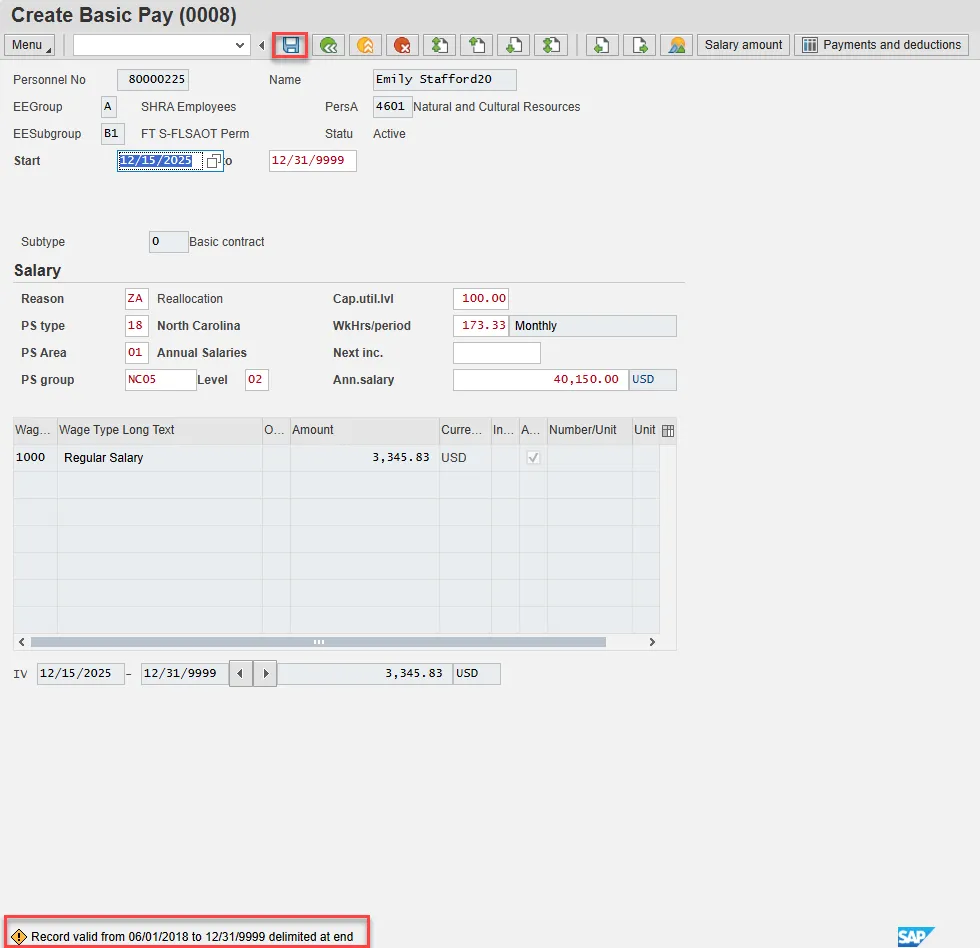
Task: Click the empty Next inc. field
Action: point(497,352)
